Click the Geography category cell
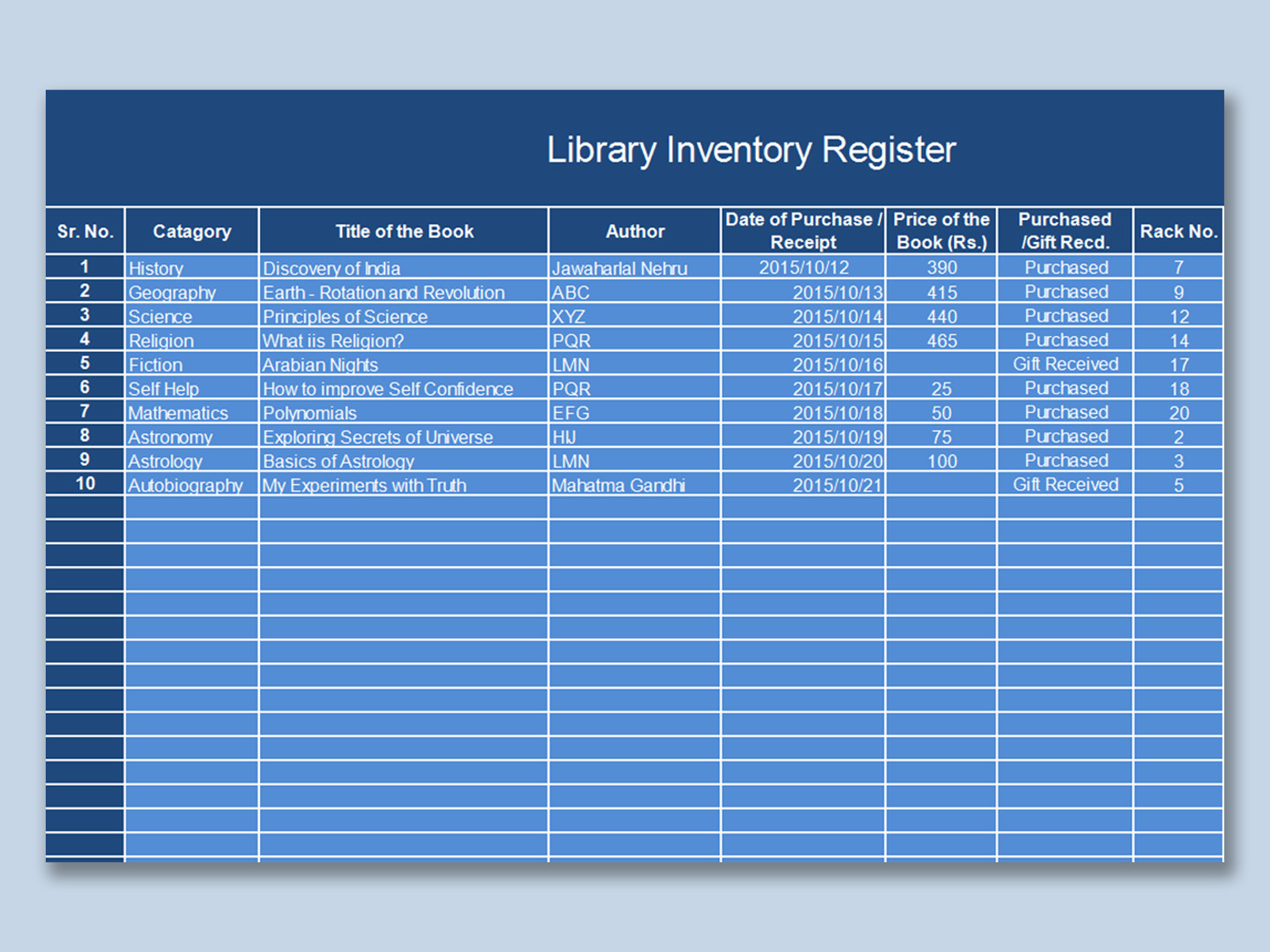Viewport: 1270px width, 952px height. pyautogui.click(x=191, y=292)
